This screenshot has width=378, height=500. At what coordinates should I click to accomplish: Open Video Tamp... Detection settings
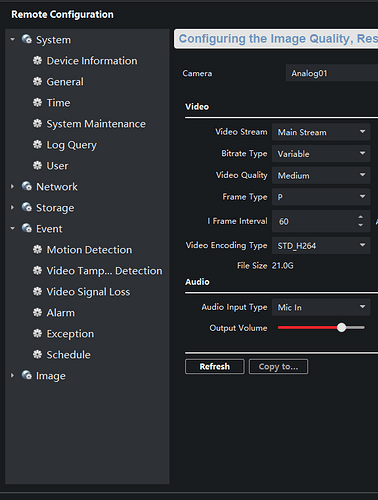click(x=104, y=271)
